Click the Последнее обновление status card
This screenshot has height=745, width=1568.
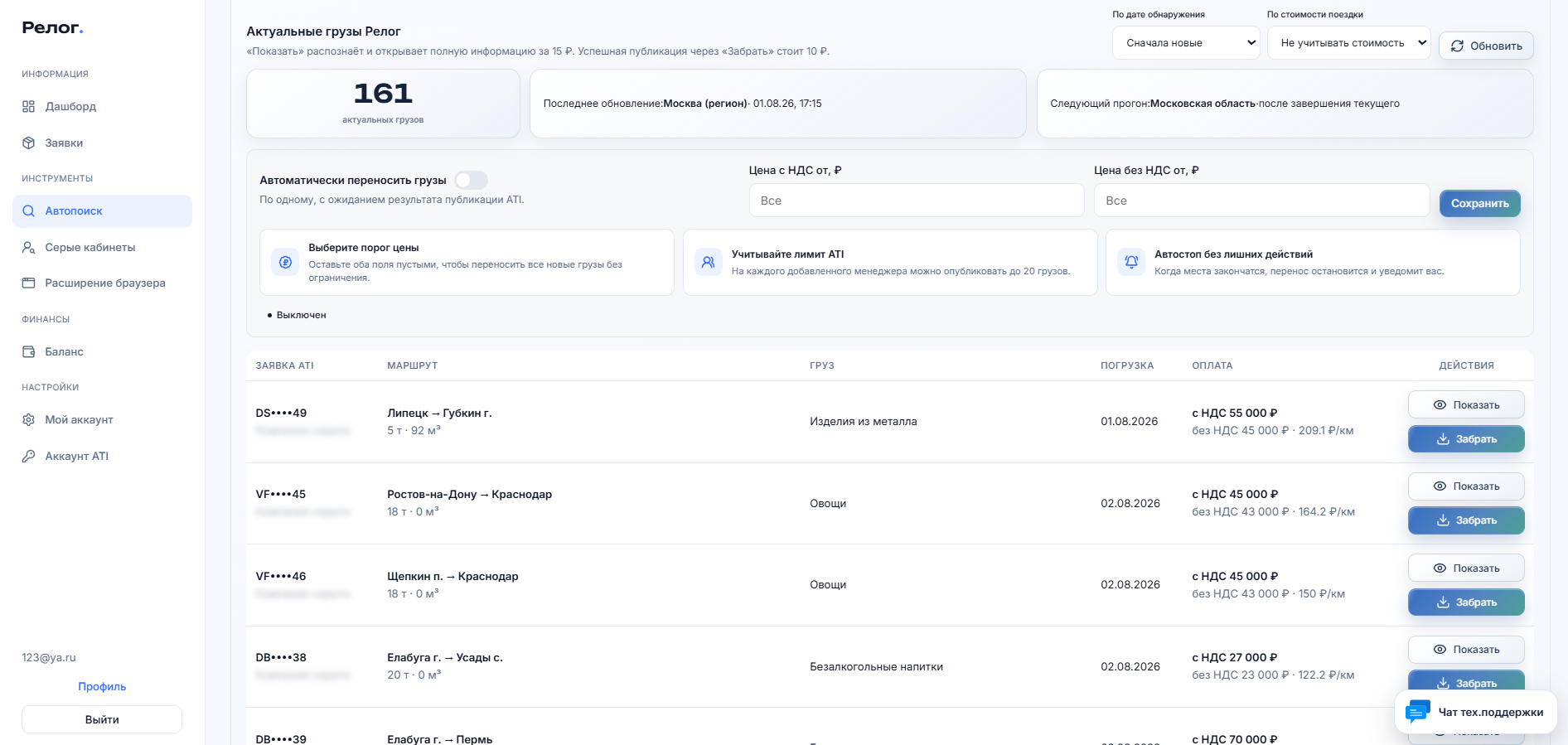(x=777, y=104)
